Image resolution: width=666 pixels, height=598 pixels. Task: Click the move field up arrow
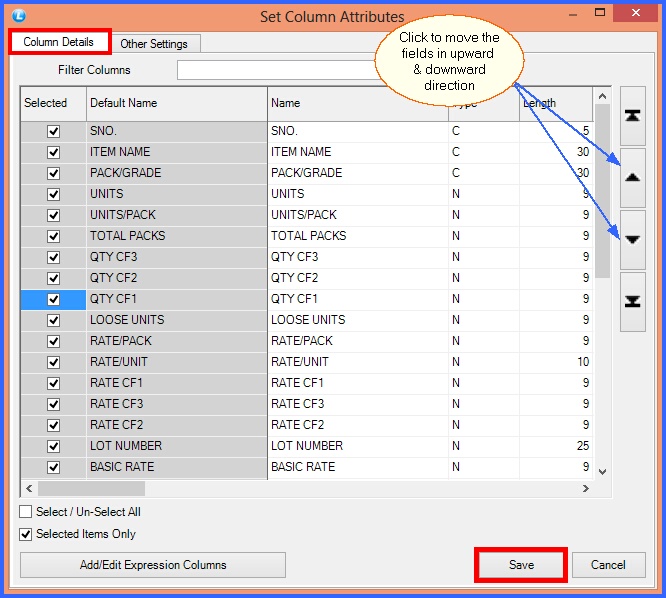632,177
